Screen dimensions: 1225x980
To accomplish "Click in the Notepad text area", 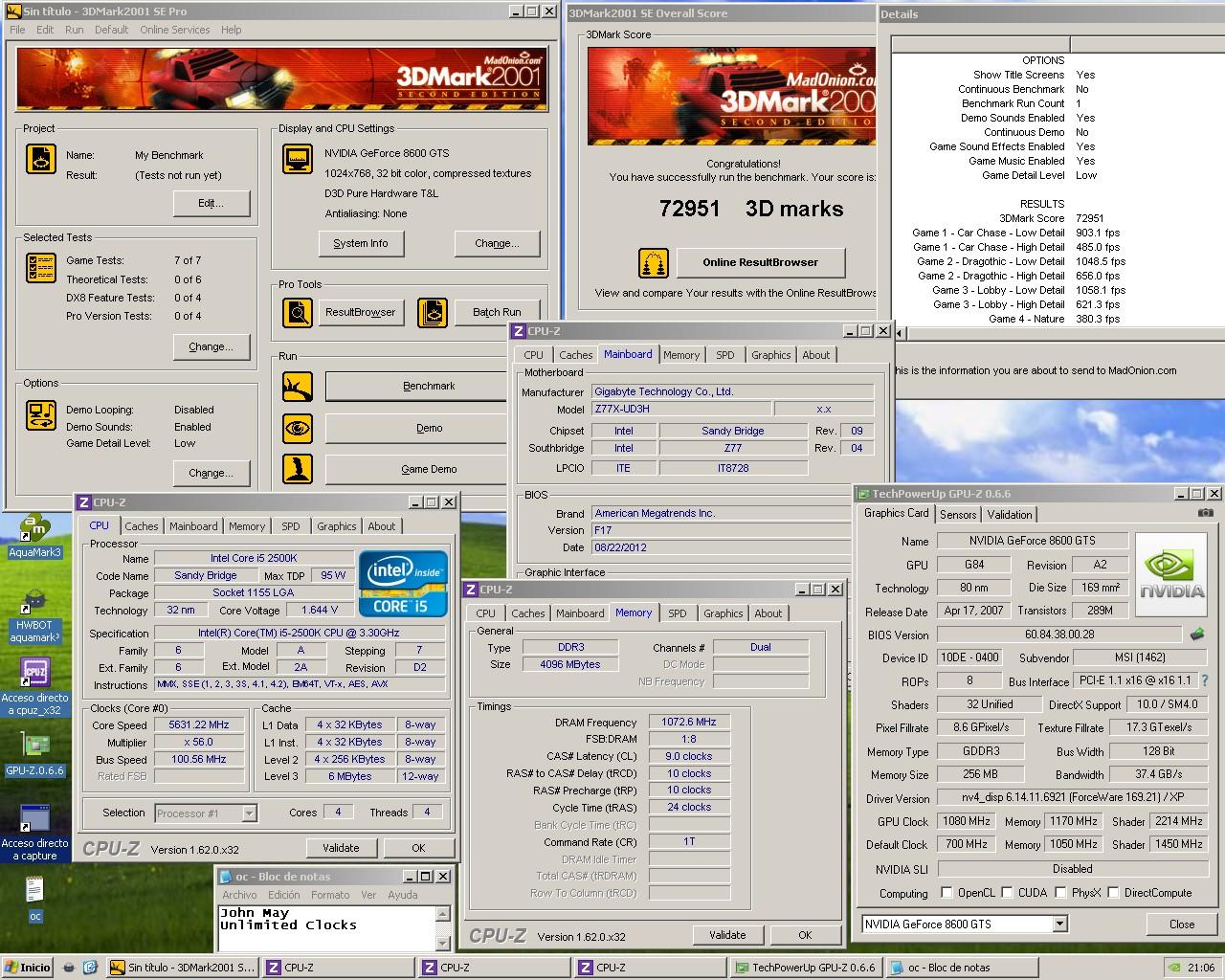I will click(x=326, y=926).
